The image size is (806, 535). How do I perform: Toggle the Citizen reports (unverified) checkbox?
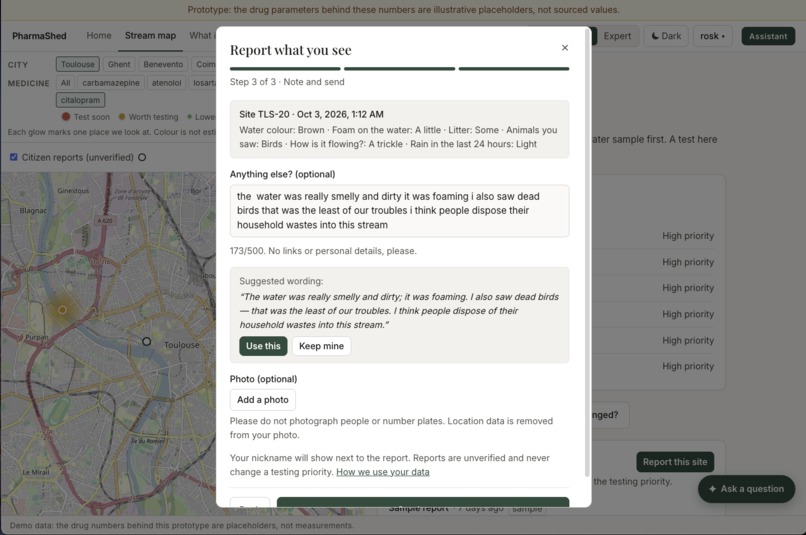14,157
